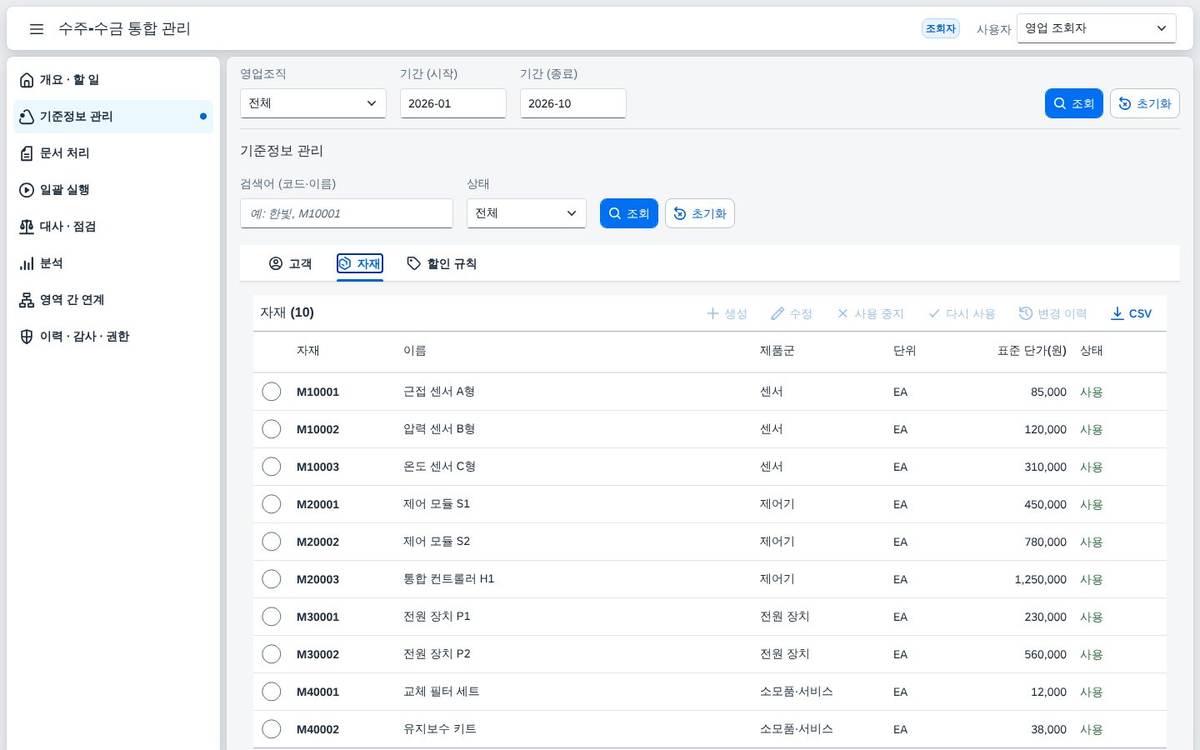The image size is (1200, 750).
Task: Click the 사용 중지 toolbar button
Action: 870,313
